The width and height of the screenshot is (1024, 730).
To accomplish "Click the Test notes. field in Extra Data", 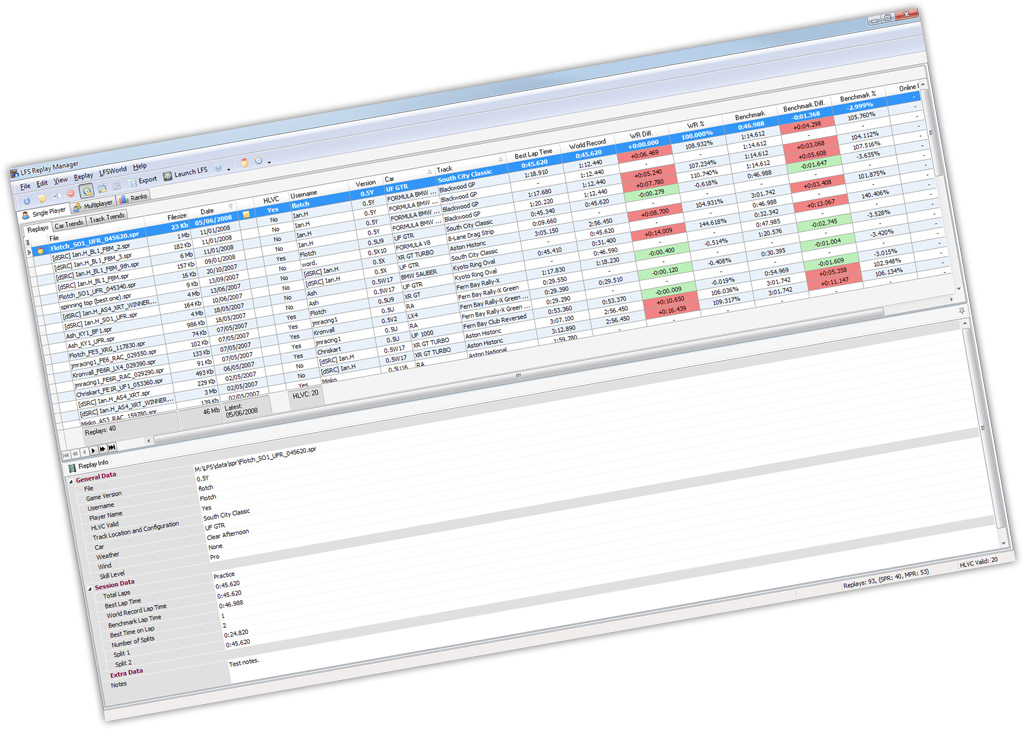I will (x=244, y=663).
